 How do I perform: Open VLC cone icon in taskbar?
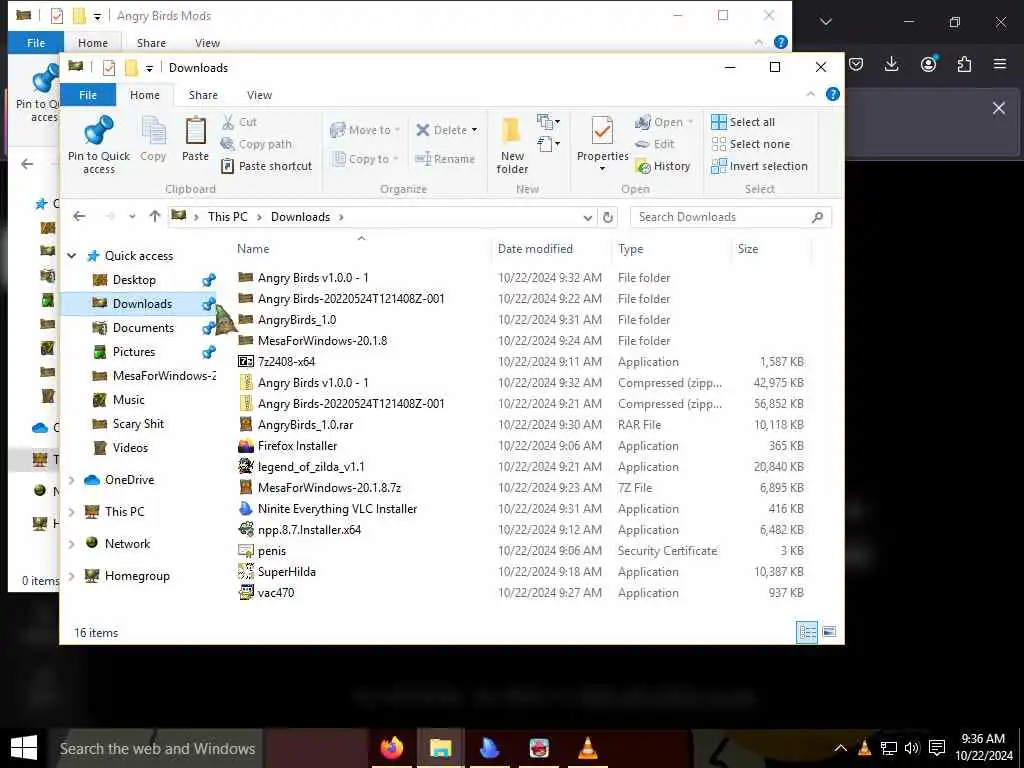pyautogui.click(x=588, y=748)
